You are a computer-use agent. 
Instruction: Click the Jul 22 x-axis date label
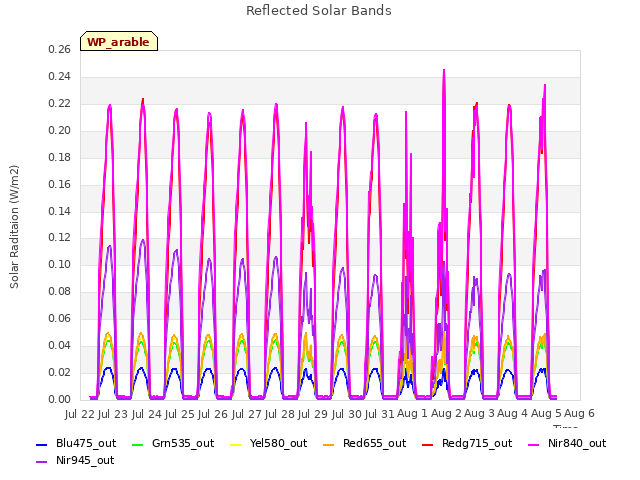click(x=80, y=414)
